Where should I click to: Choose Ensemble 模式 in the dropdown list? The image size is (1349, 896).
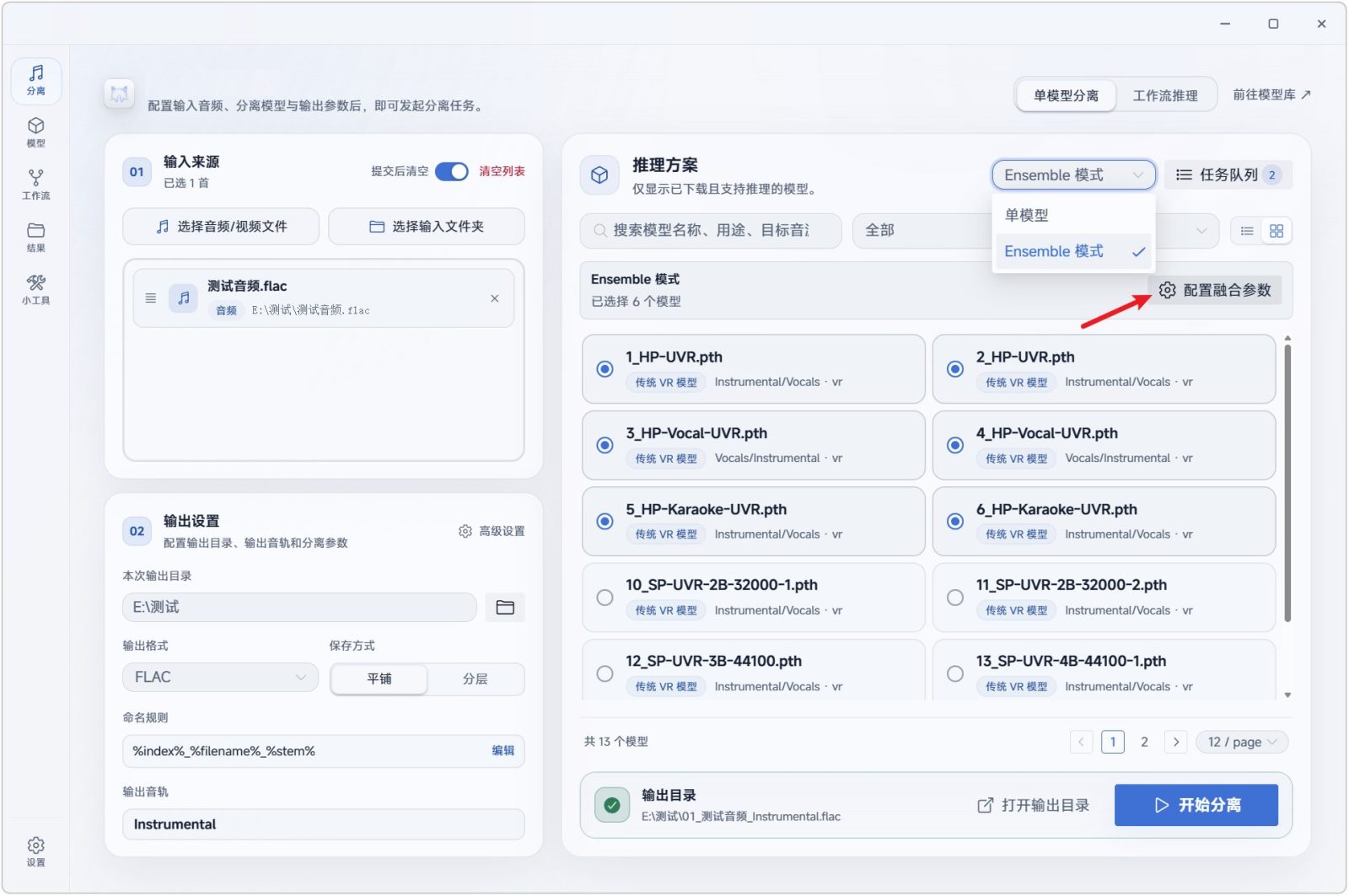tap(1073, 251)
